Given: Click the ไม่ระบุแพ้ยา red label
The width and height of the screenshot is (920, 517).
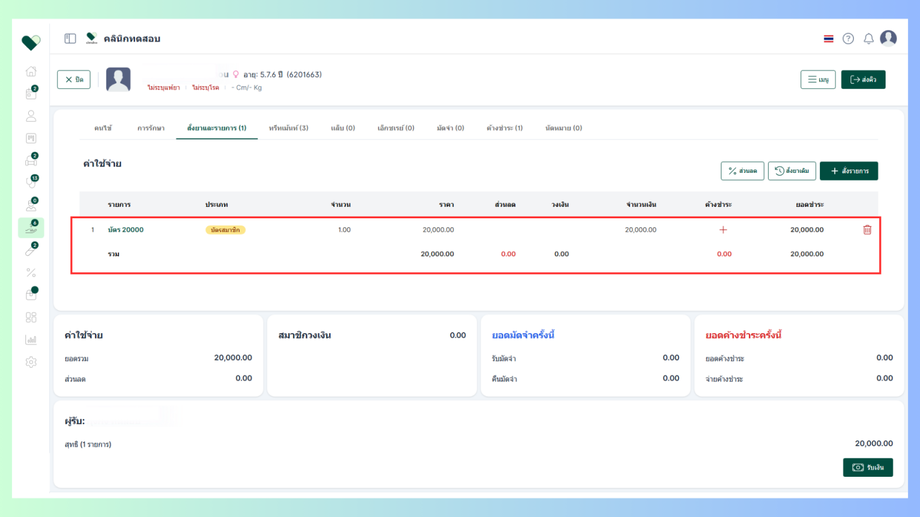Looking at the screenshot, I should (x=163, y=88).
